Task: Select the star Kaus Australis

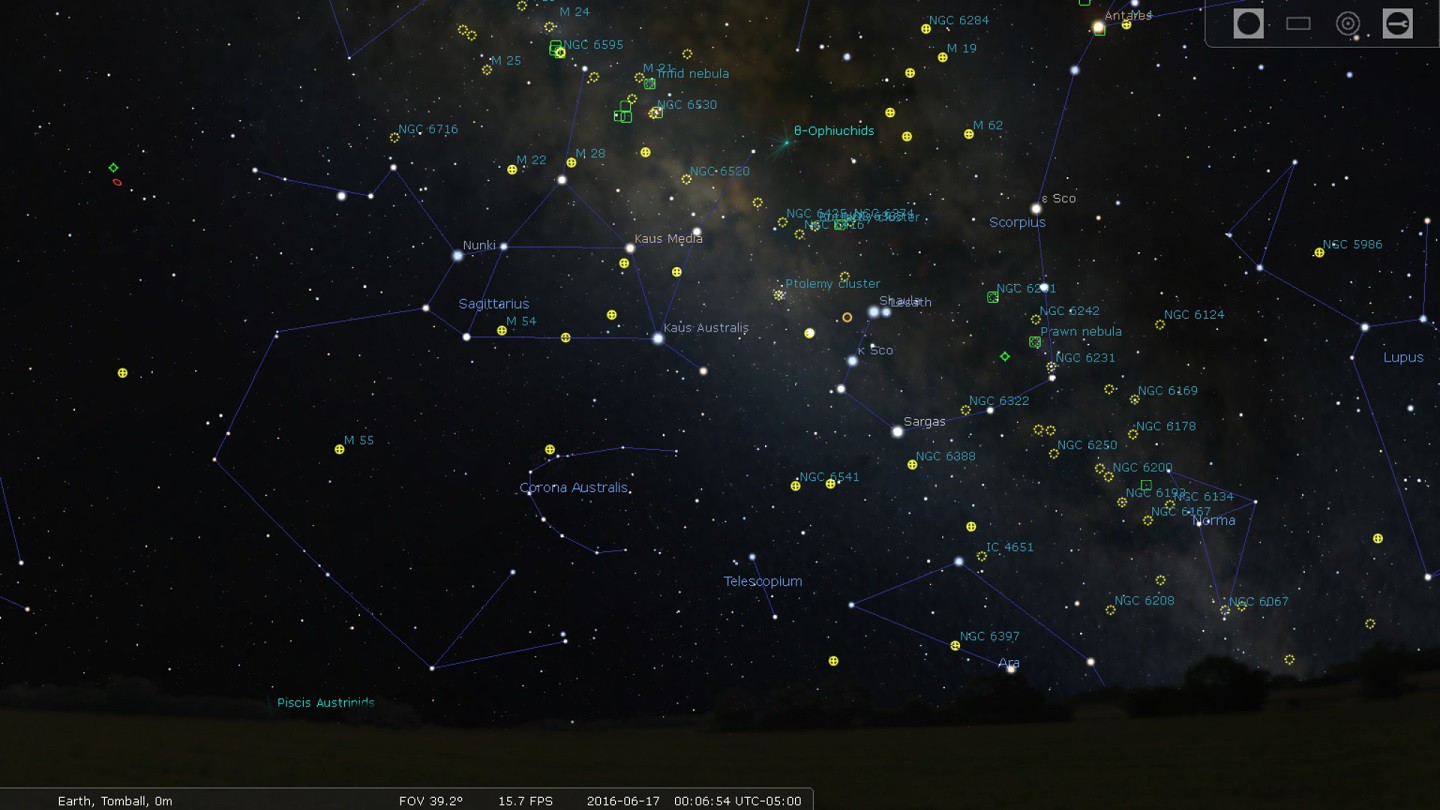Action: [x=658, y=339]
